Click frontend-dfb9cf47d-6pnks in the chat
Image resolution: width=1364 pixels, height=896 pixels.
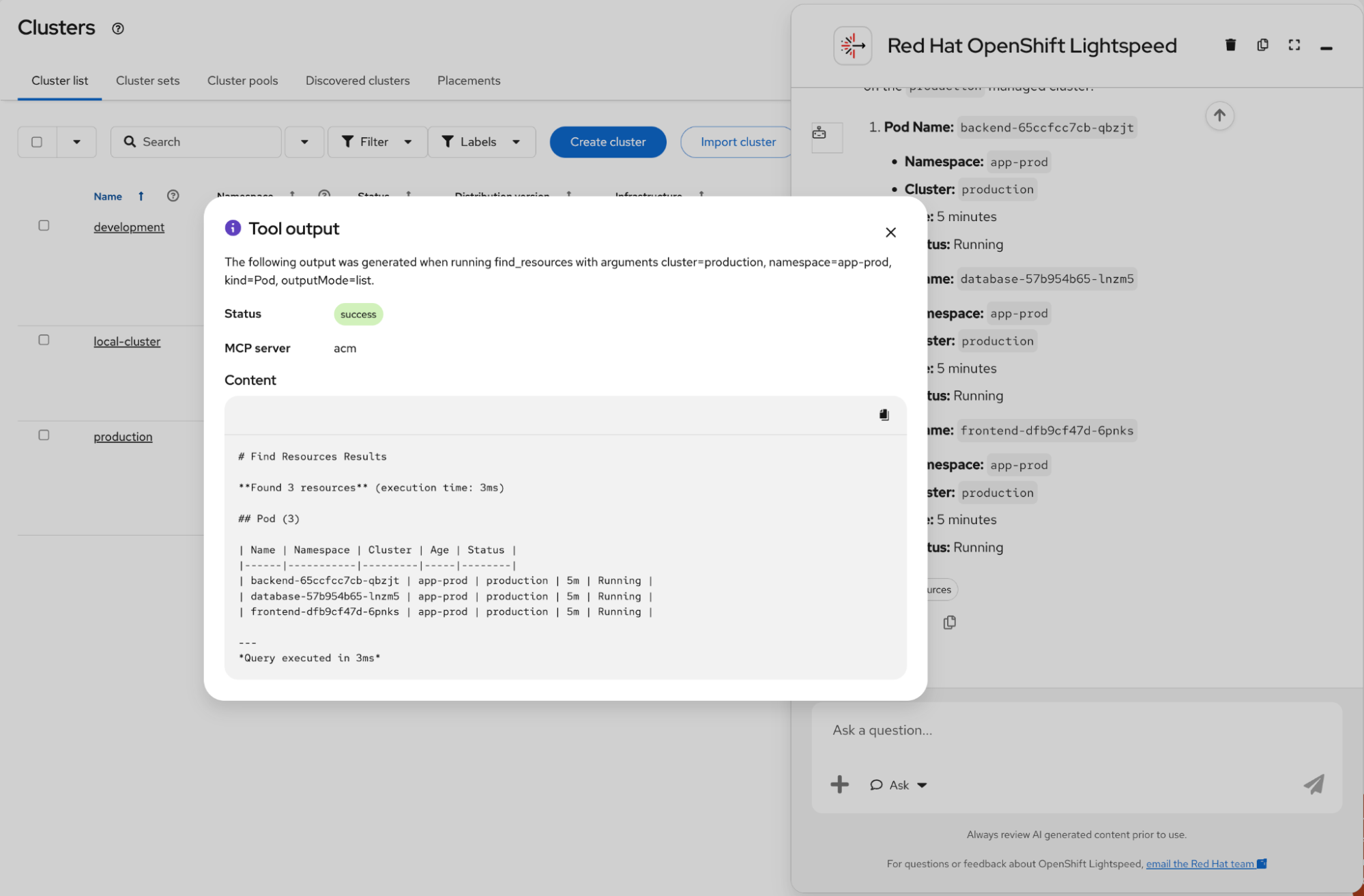1047,431
